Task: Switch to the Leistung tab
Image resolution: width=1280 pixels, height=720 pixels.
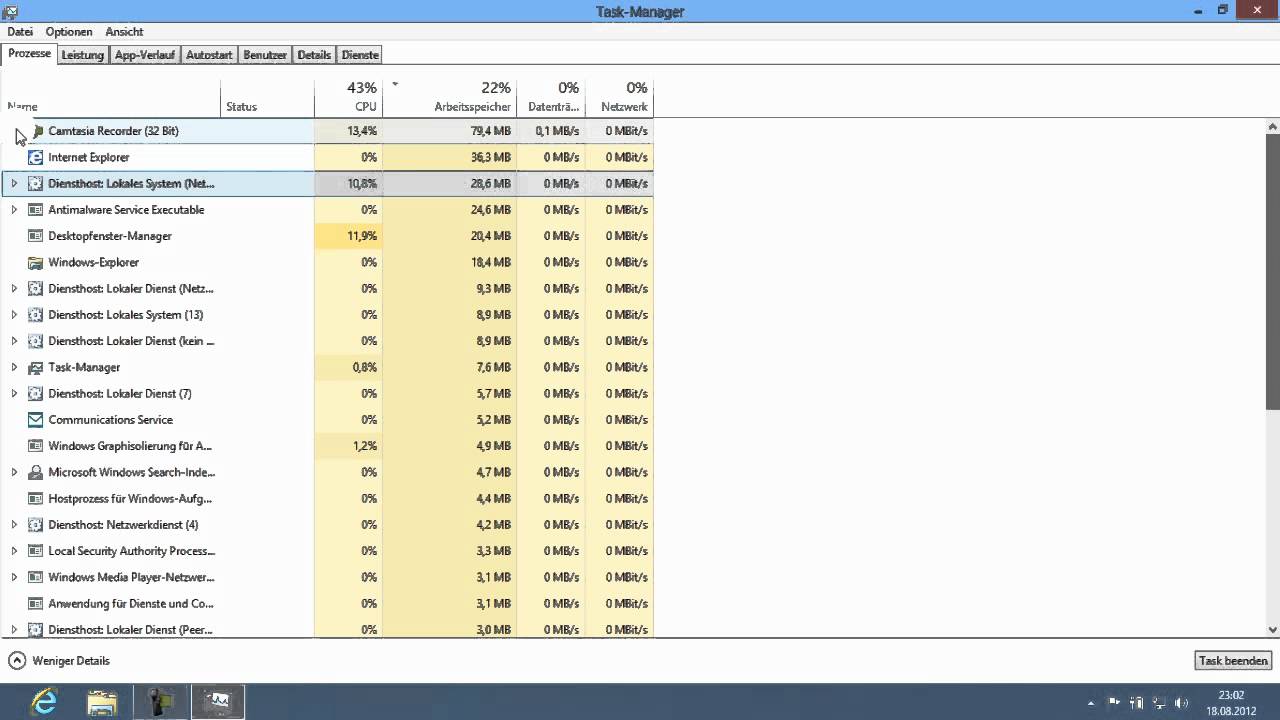Action: [x=82, y=55]
